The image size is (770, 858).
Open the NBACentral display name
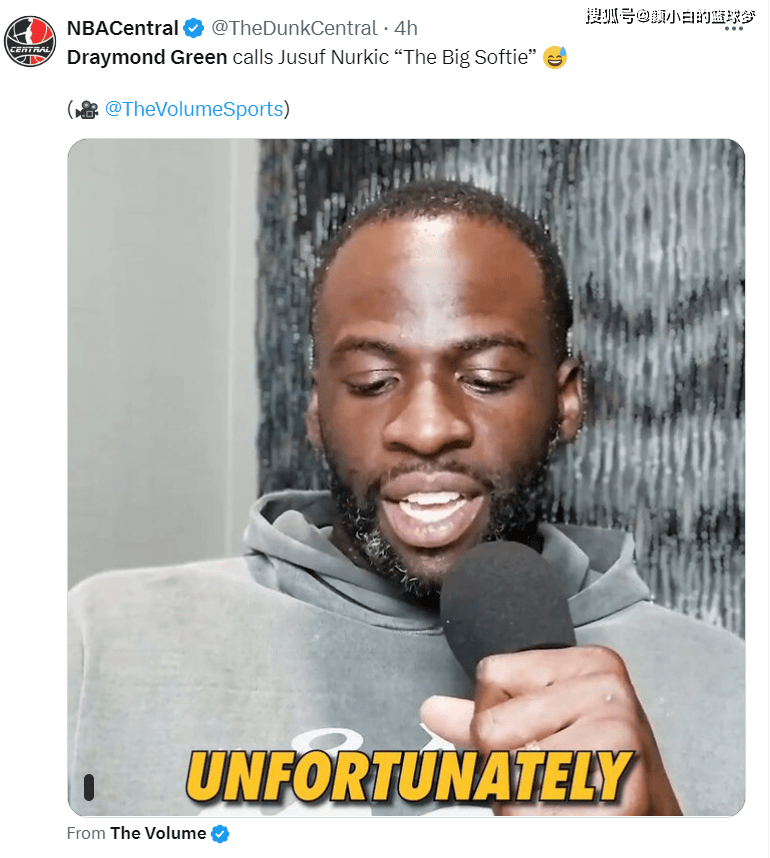(x=123, y=28)
